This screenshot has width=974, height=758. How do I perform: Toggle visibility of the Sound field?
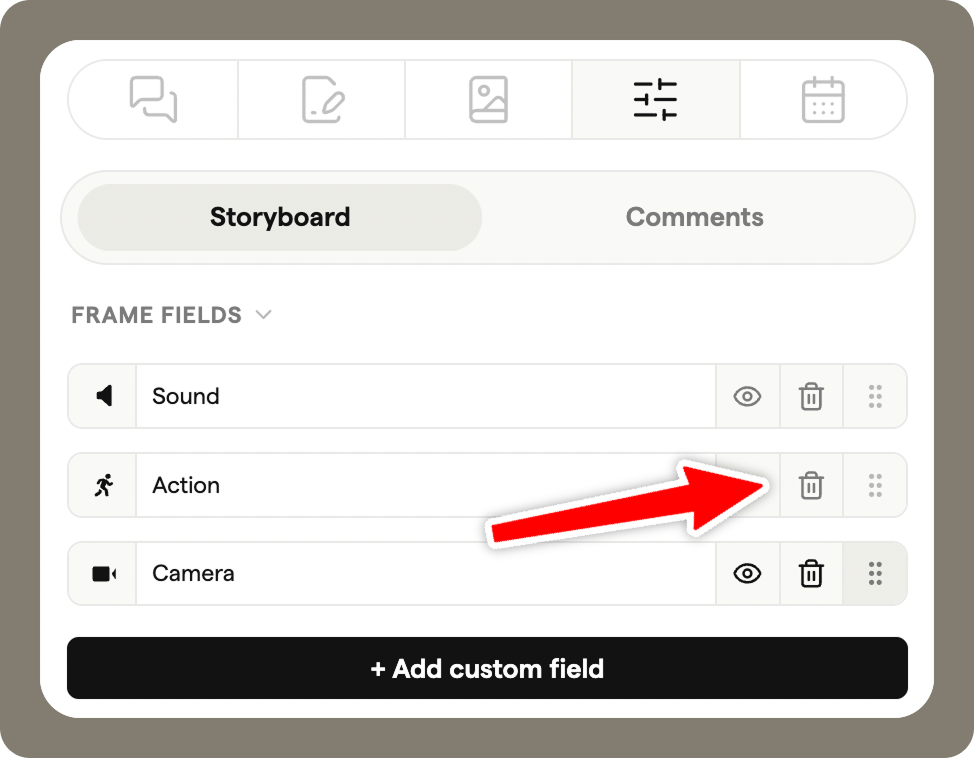(x=747, y=396)
